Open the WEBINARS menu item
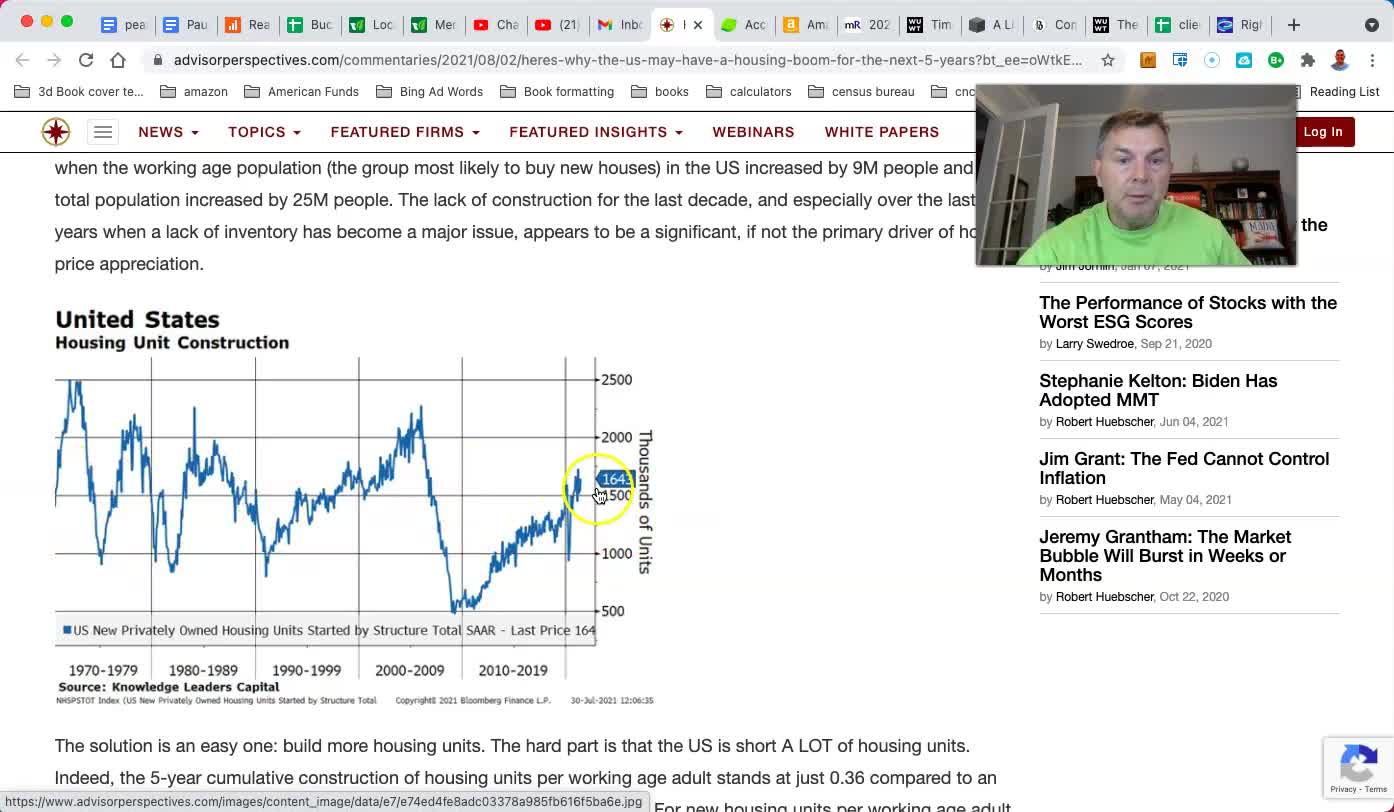 [753, 132]
